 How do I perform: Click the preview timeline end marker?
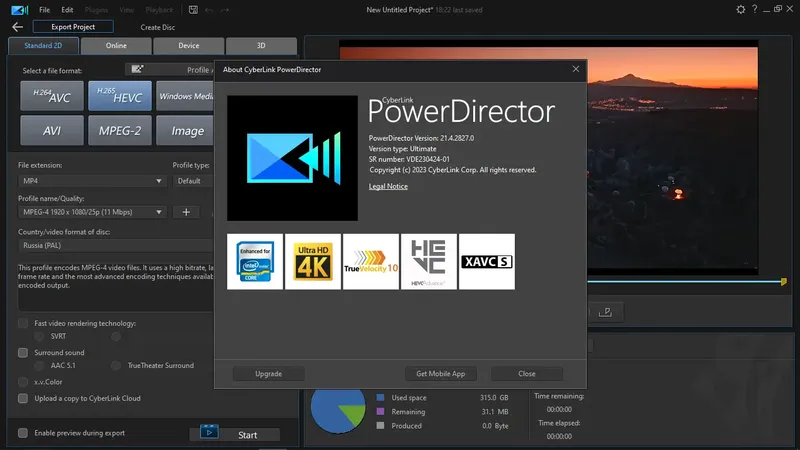pyautogui.click(x=784, y=282)
